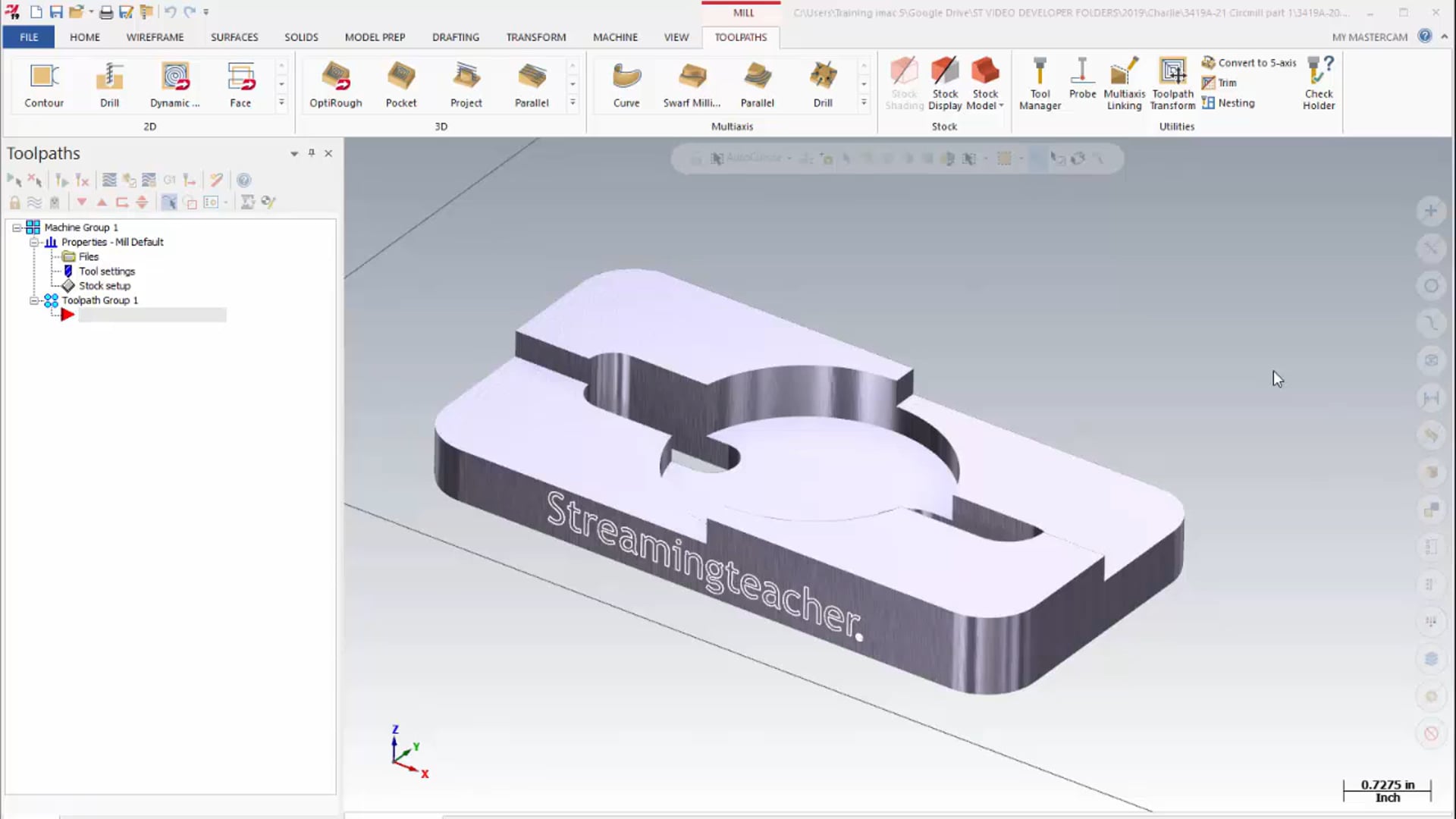Collapse the Machine Group 1 node
1456x819 pixels.
(x=17, y=227)
